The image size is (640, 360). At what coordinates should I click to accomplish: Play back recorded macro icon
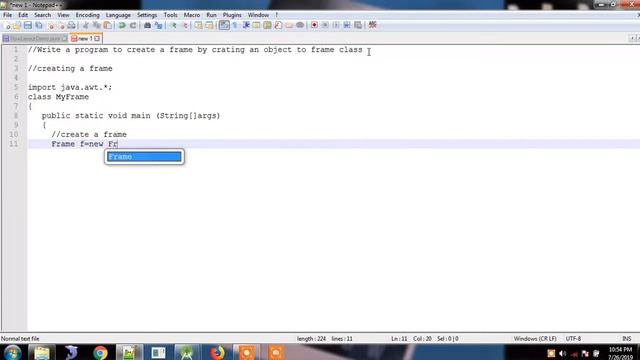coord(336,25)
